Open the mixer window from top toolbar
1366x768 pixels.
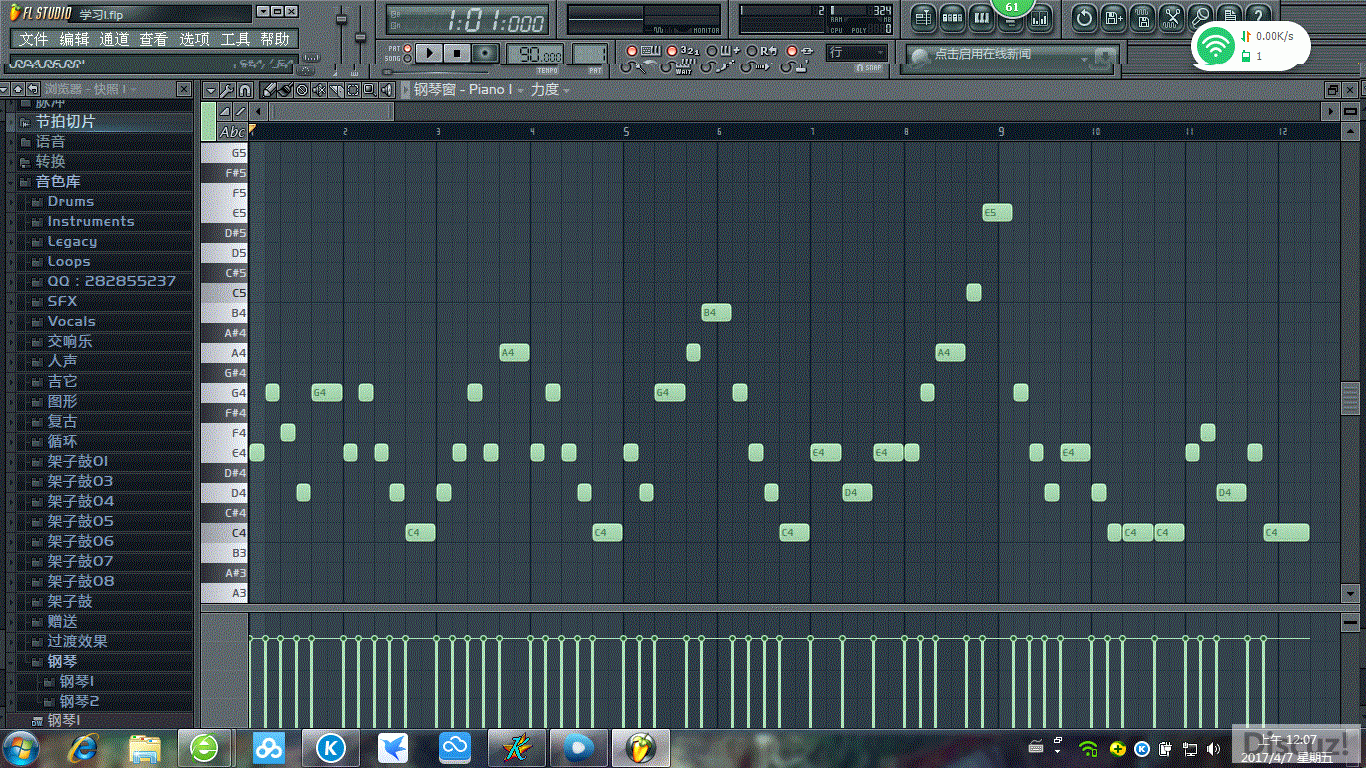coord(1039,17)
